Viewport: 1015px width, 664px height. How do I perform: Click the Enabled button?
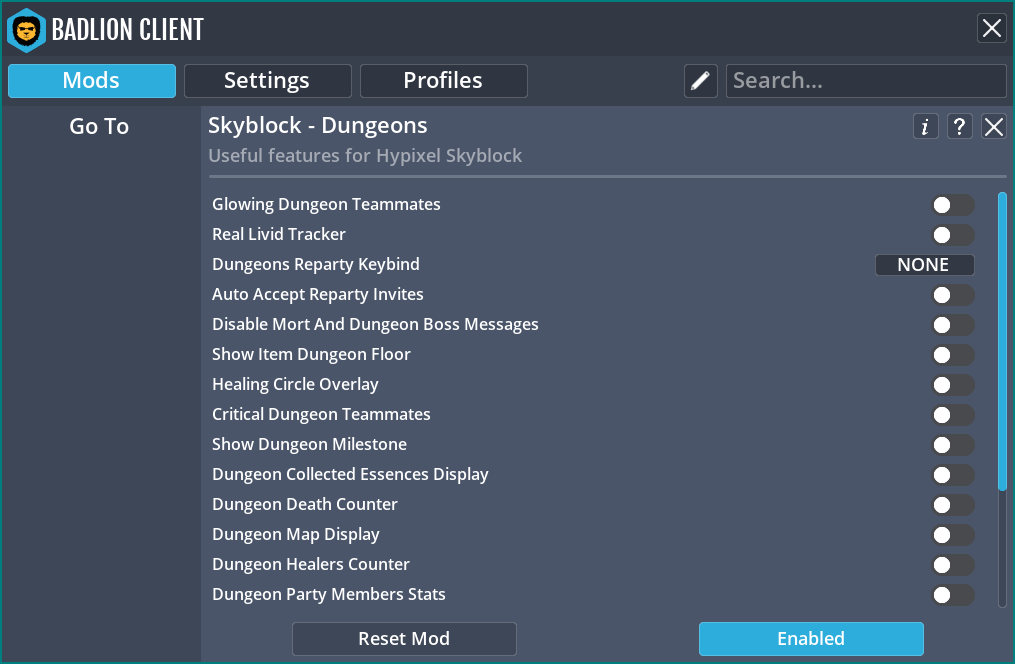pos(810,638)
